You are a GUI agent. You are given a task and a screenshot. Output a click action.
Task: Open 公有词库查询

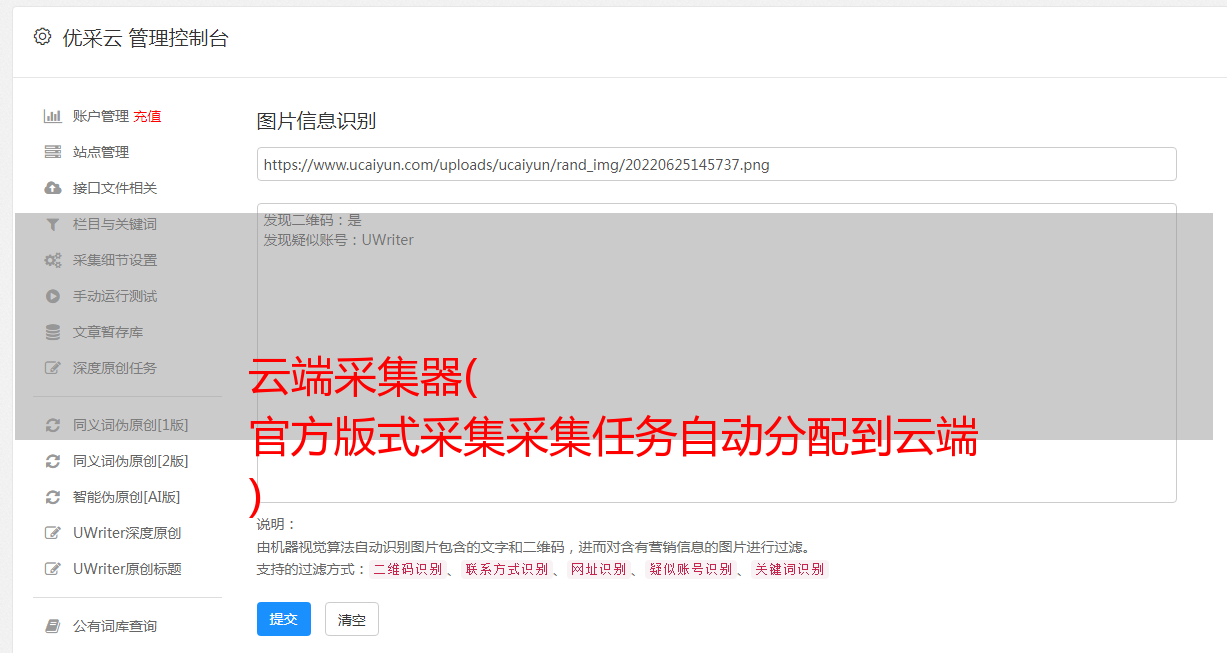(x=115, y=626)
